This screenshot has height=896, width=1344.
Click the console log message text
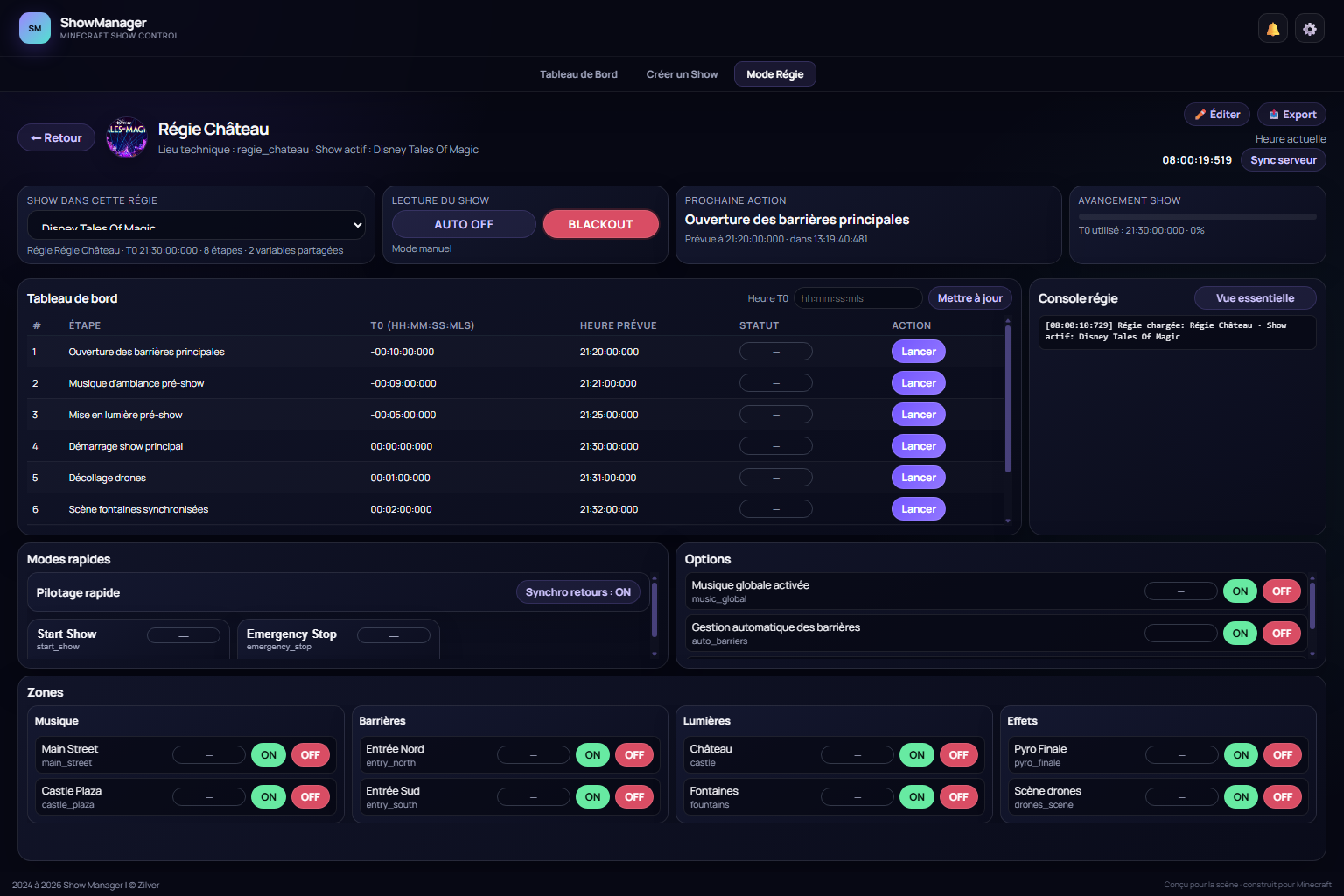coord(1165,331)
